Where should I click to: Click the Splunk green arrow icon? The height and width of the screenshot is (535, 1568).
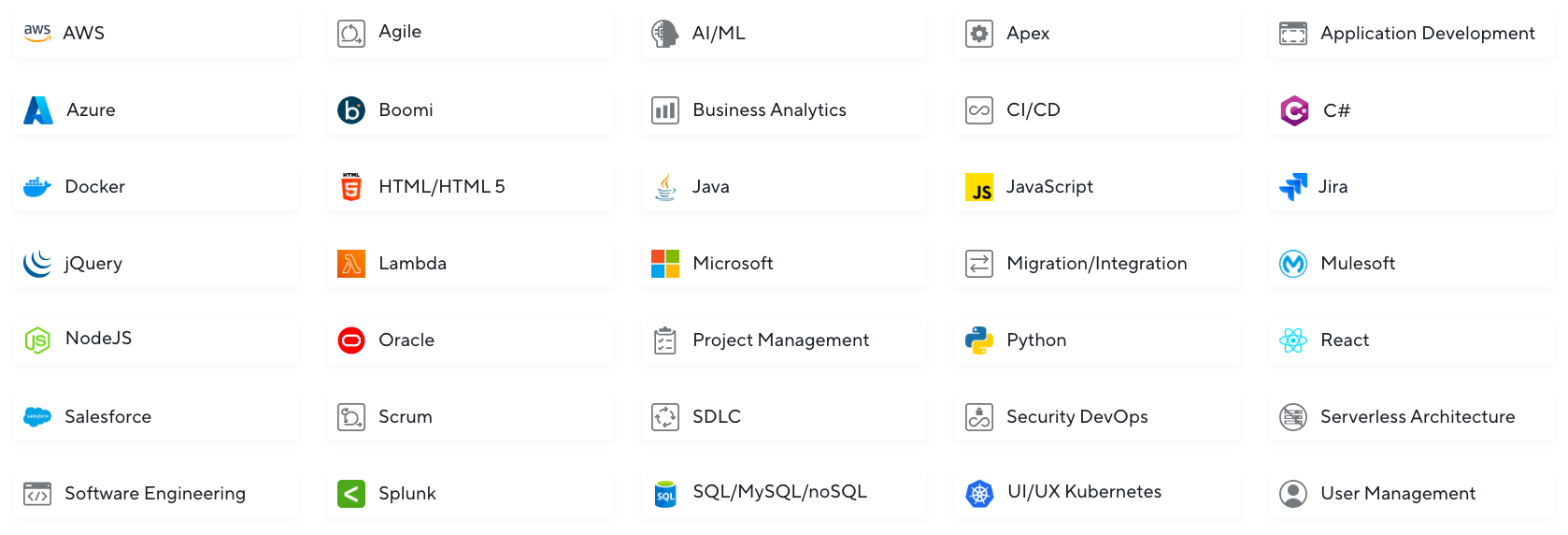(x=351, y=494)
